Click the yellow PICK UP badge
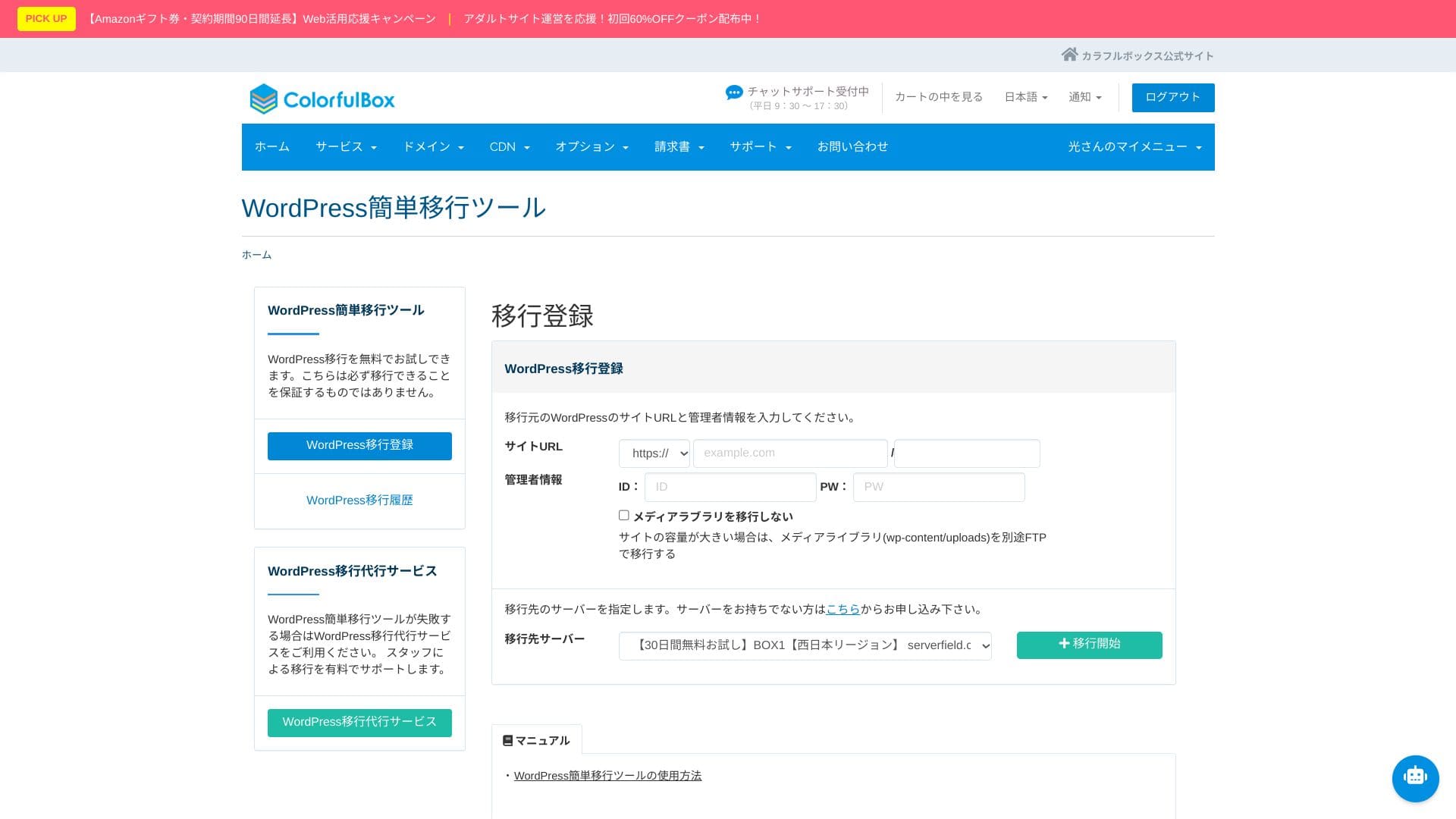The height and width of the screenshot is (819, 1456). pyautogui.click(x=46, y=19)
